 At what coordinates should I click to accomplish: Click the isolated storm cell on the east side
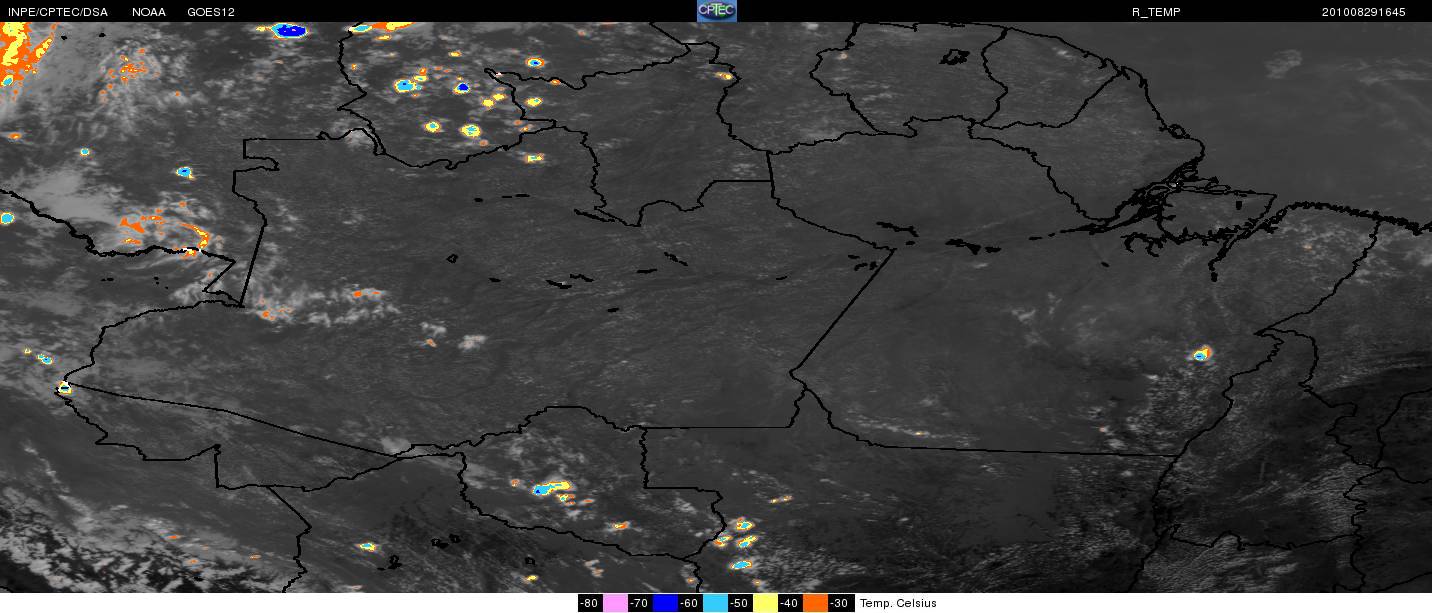(1201, 353)
